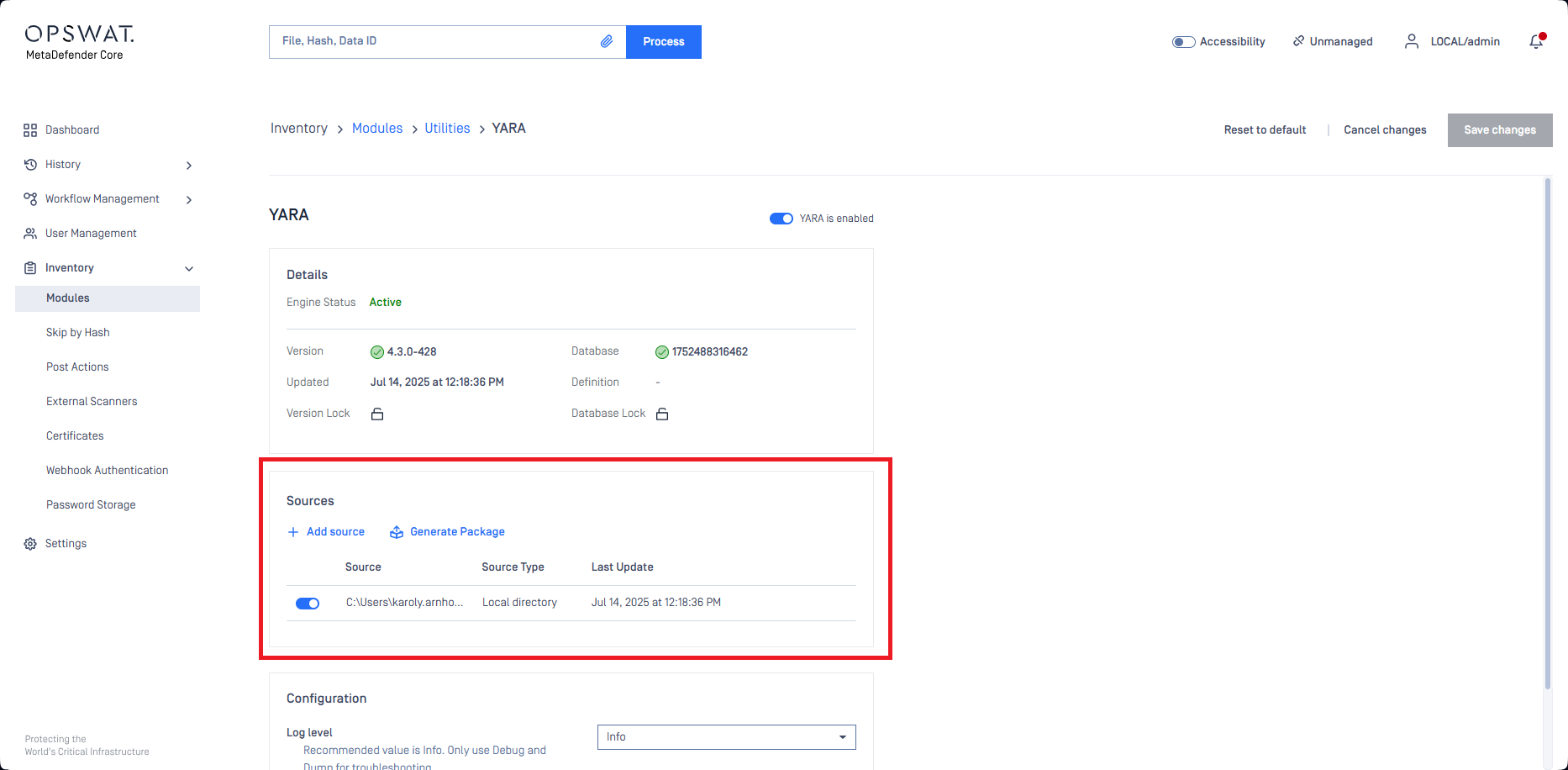Click the Inventory breadcrumb
The image size is (1568, 770).
click(x=299, y=128)
